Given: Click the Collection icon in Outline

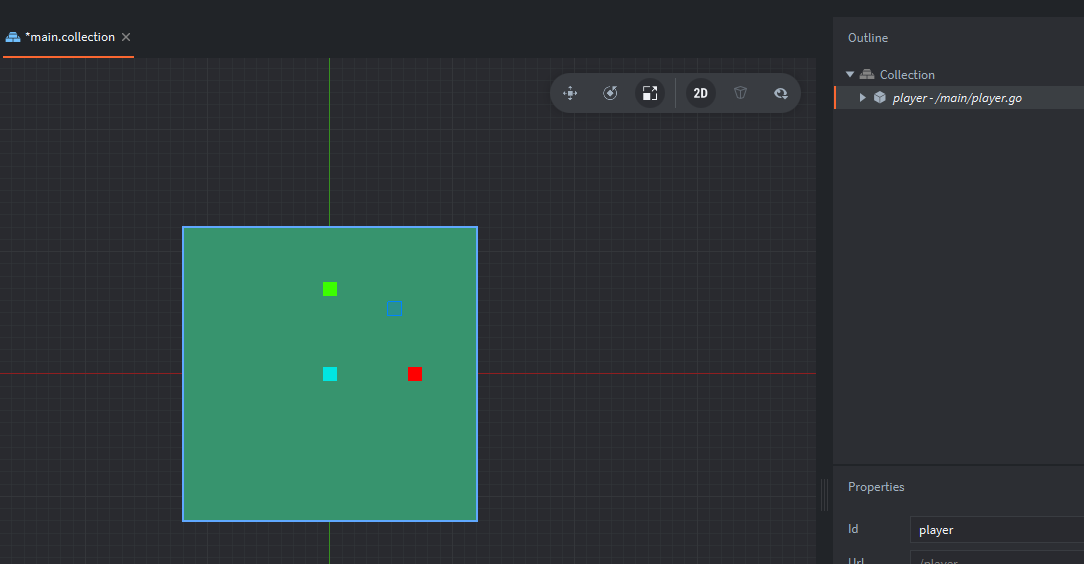Looking at the screenshot, I should [x=867, y=75].
